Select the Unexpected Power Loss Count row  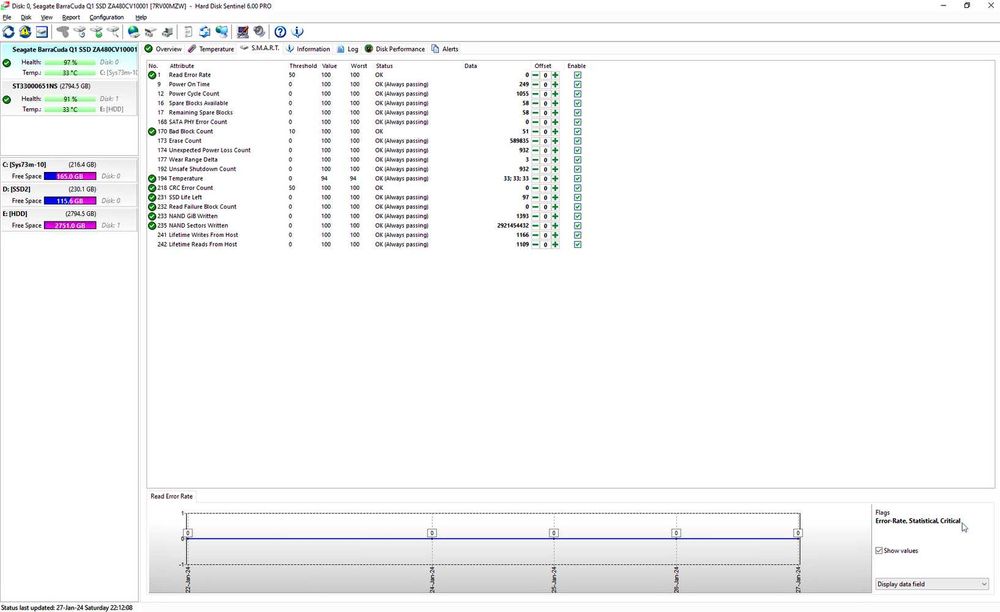[367, 150]
